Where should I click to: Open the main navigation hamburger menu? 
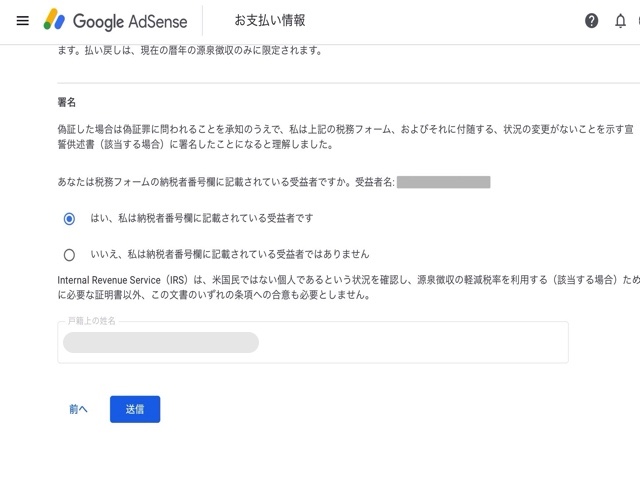coord(22,20)
